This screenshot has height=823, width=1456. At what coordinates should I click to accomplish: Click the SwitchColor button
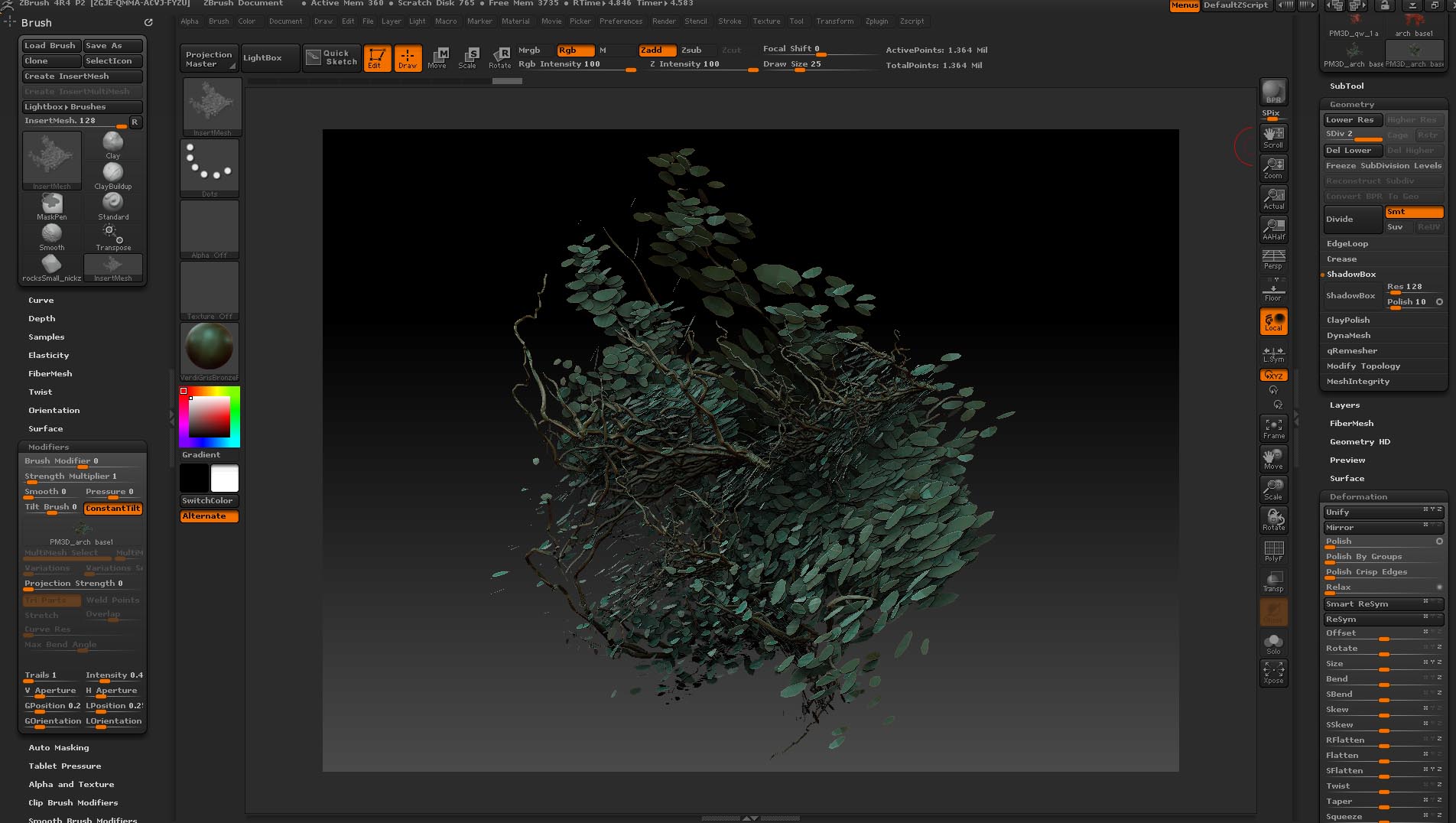point(210,501)
